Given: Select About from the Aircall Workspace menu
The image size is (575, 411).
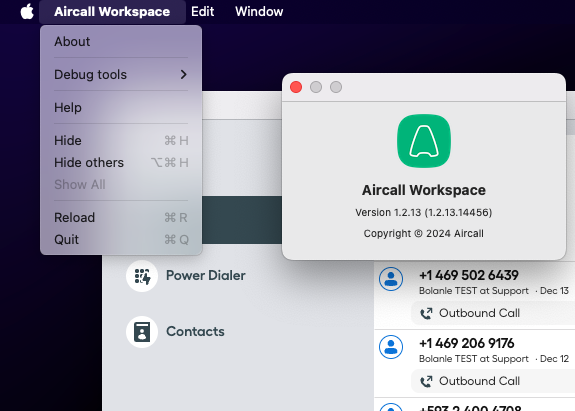Looking at the screenshot, I should (121, 41).
